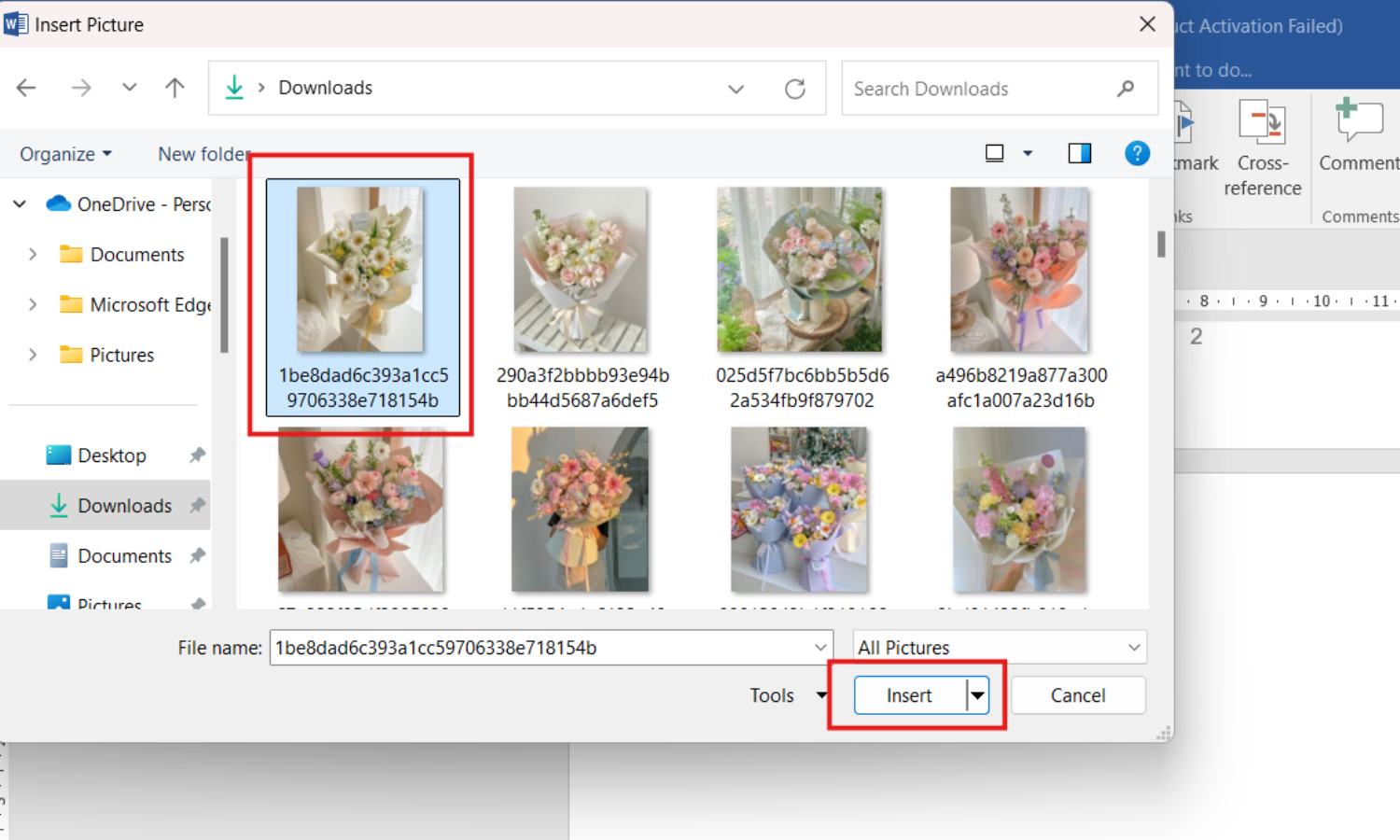Click the pin icon beside pinned Documents
The width and height of the screenshot is (1400, 840).
[x=197, y=556]
